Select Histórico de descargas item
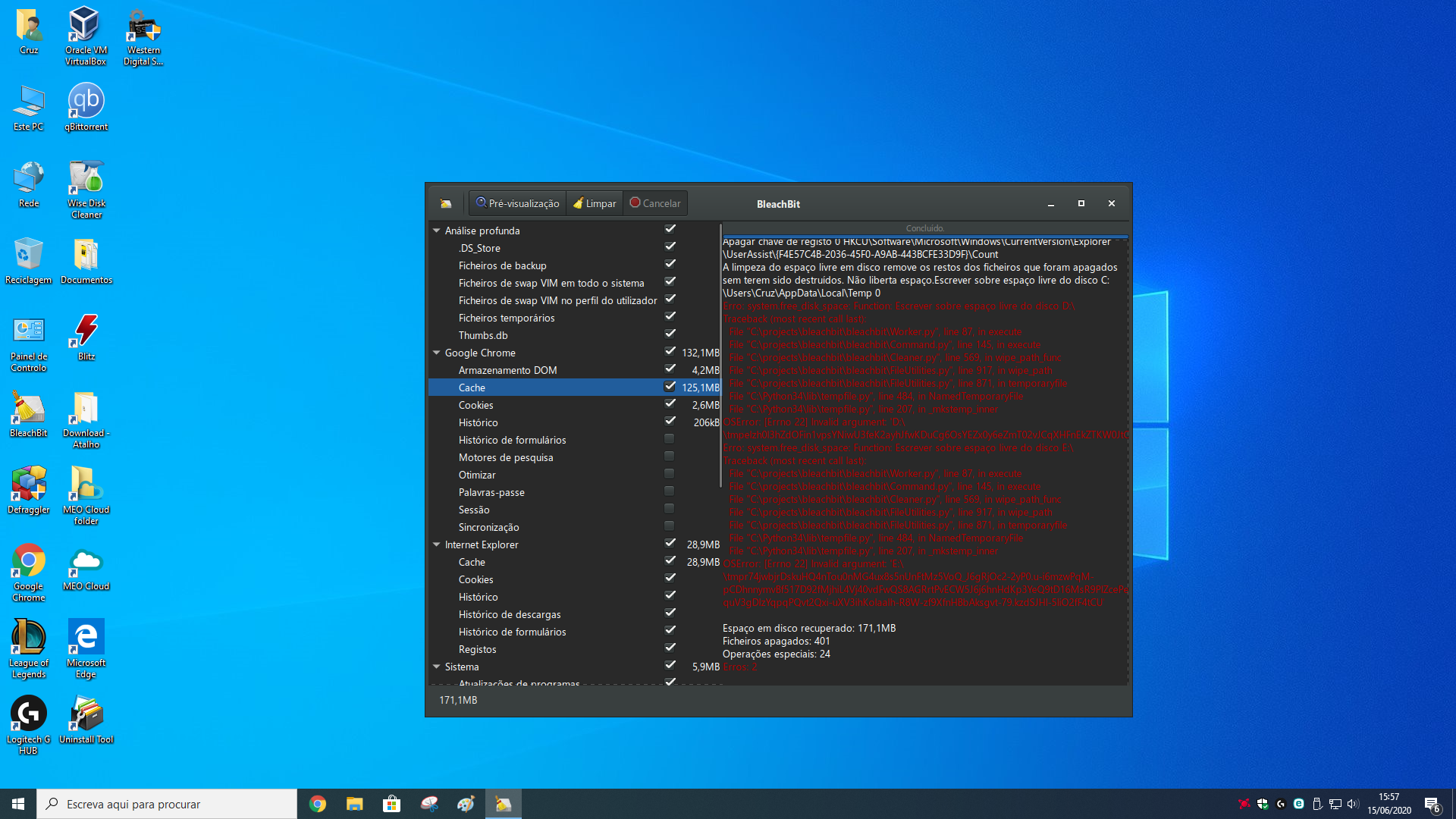 [510, 614]
